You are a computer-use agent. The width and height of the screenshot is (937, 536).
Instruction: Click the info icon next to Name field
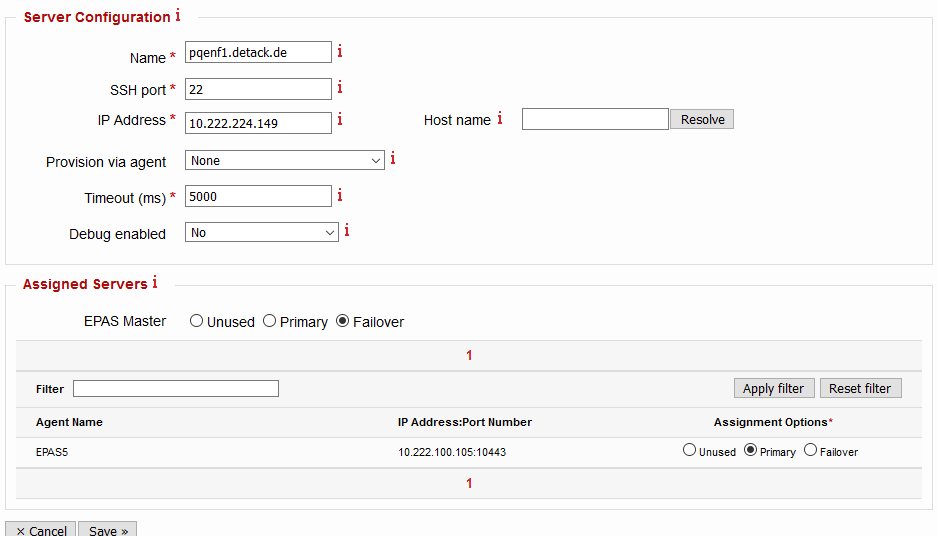(340, 52)
